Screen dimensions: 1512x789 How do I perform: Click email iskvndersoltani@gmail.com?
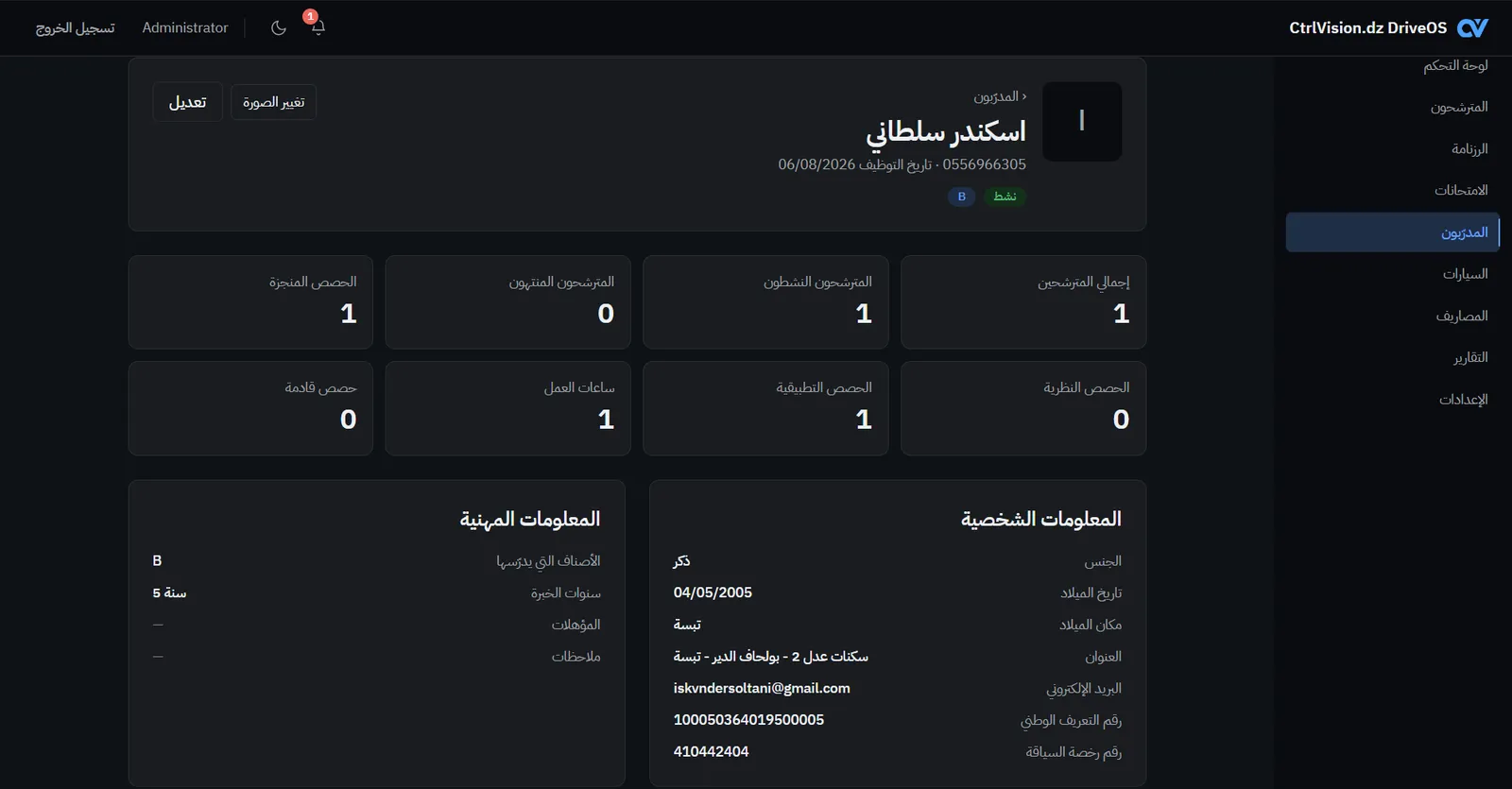coord(762,688)
